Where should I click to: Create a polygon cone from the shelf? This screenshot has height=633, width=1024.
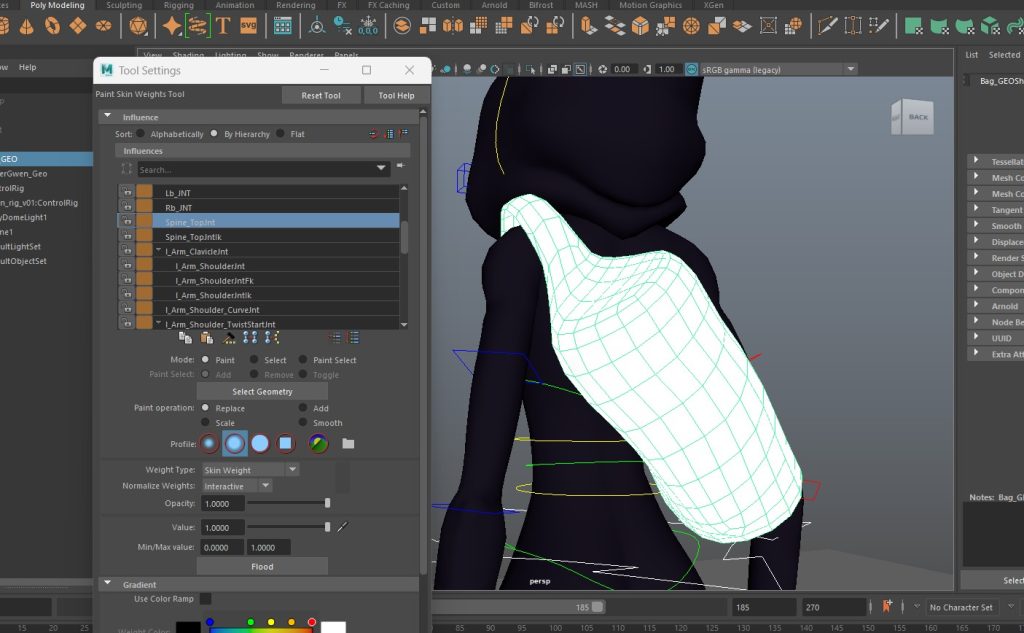click(27, 26)
